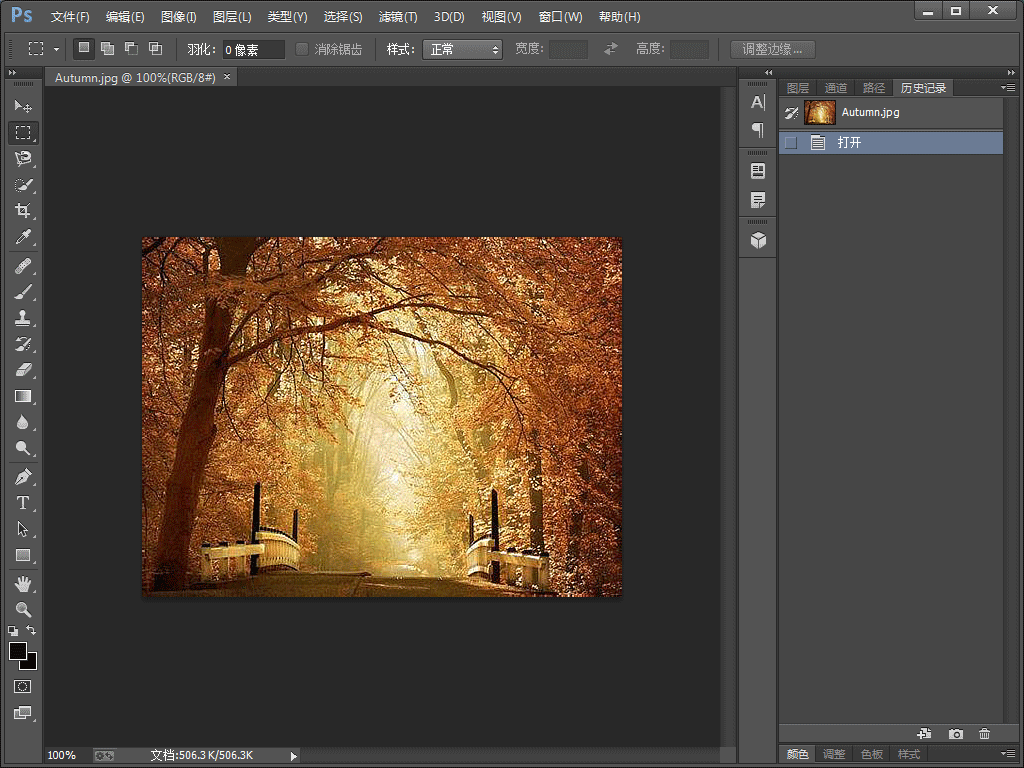Switch to the 色板 tab

[871, 754]
